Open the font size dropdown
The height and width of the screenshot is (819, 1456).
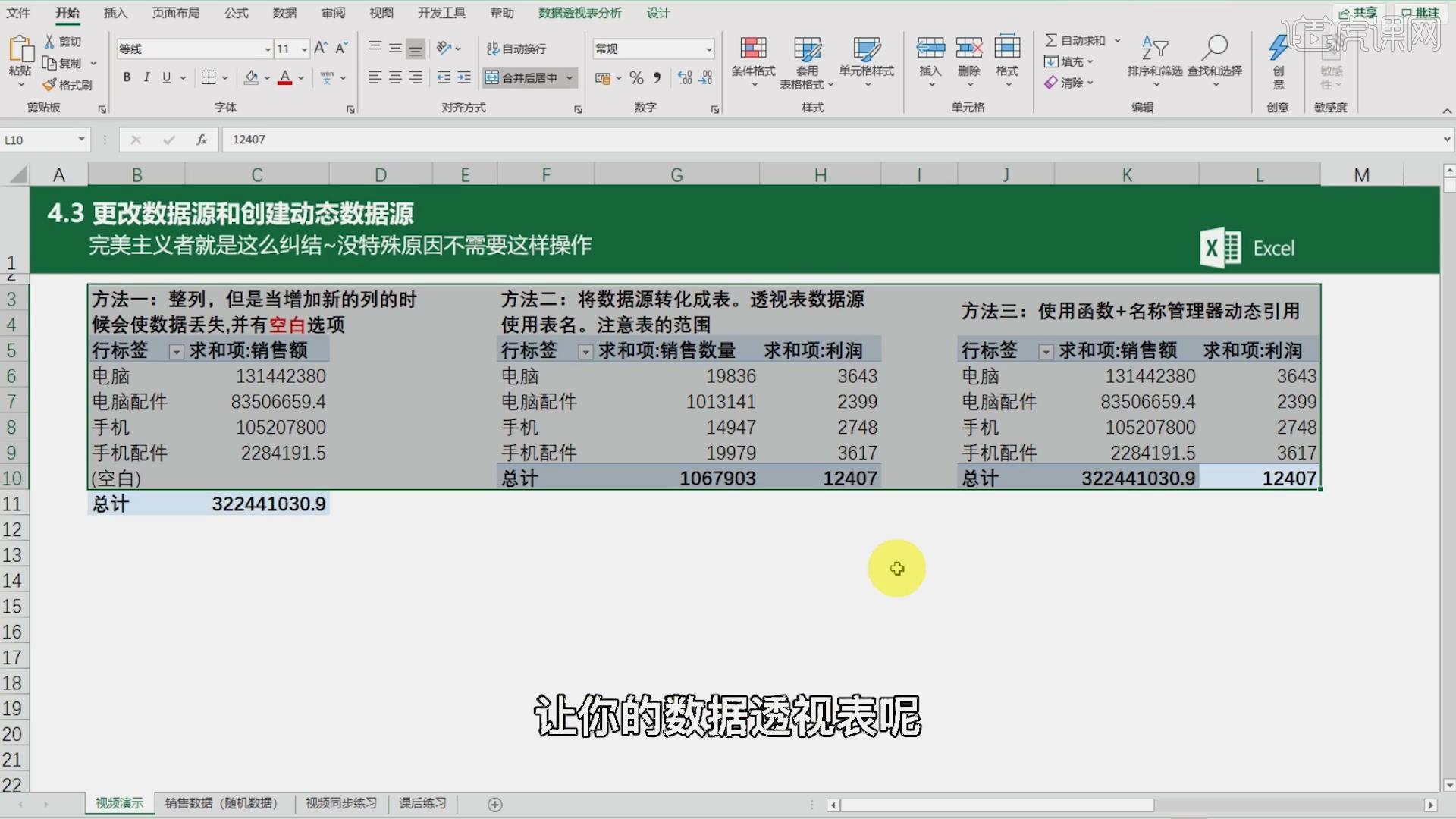coord(304,49)
